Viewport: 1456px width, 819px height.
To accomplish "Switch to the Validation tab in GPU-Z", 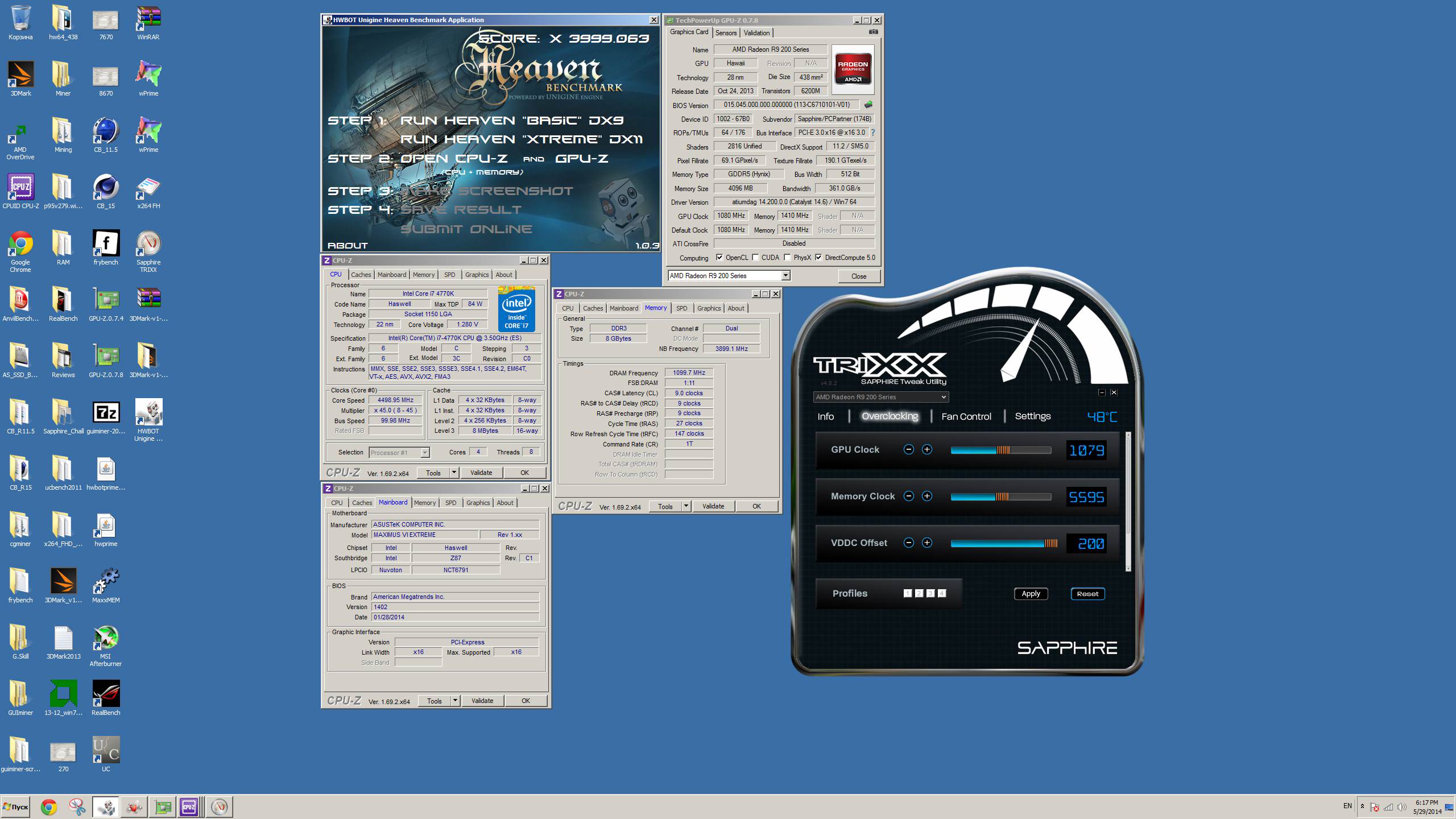I will pyautogui.click(x=756, y=33).
